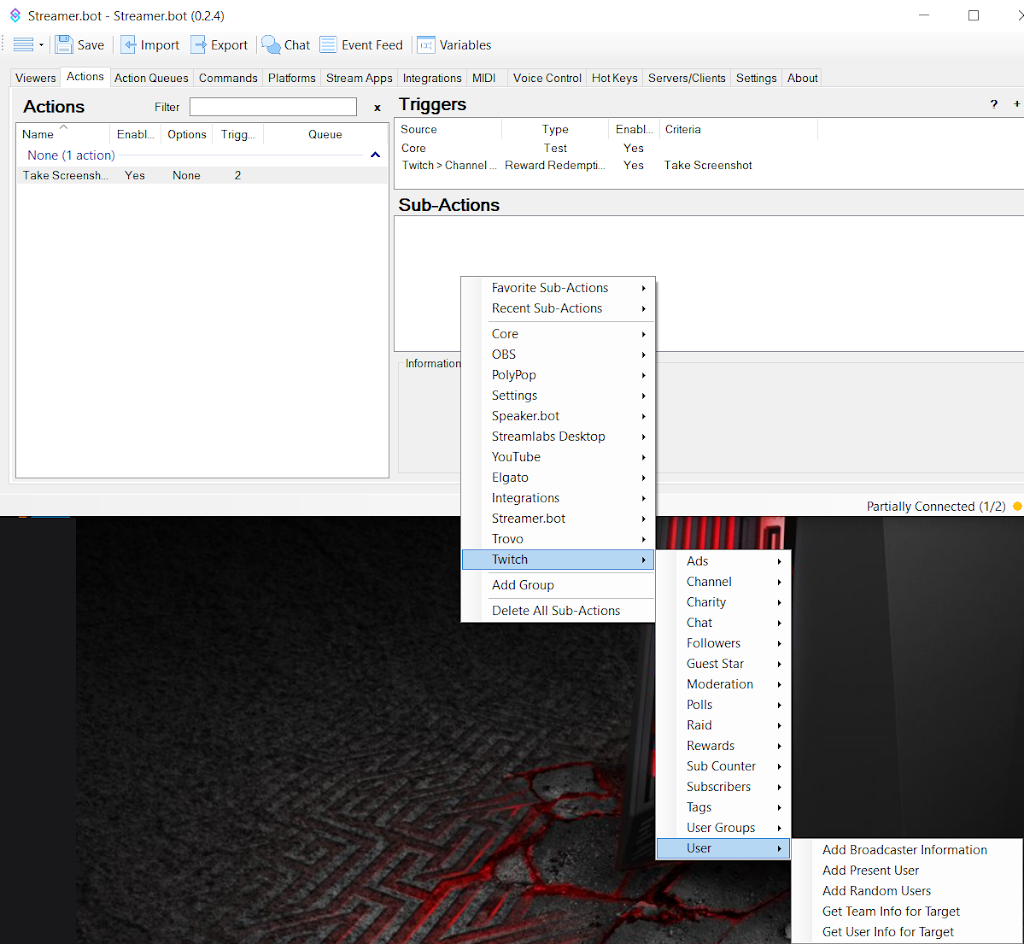Image resolution: width=1024 pixels, height=944 pixels.
Task: Open the Stream Apps tab
Action: pos(359,78)
